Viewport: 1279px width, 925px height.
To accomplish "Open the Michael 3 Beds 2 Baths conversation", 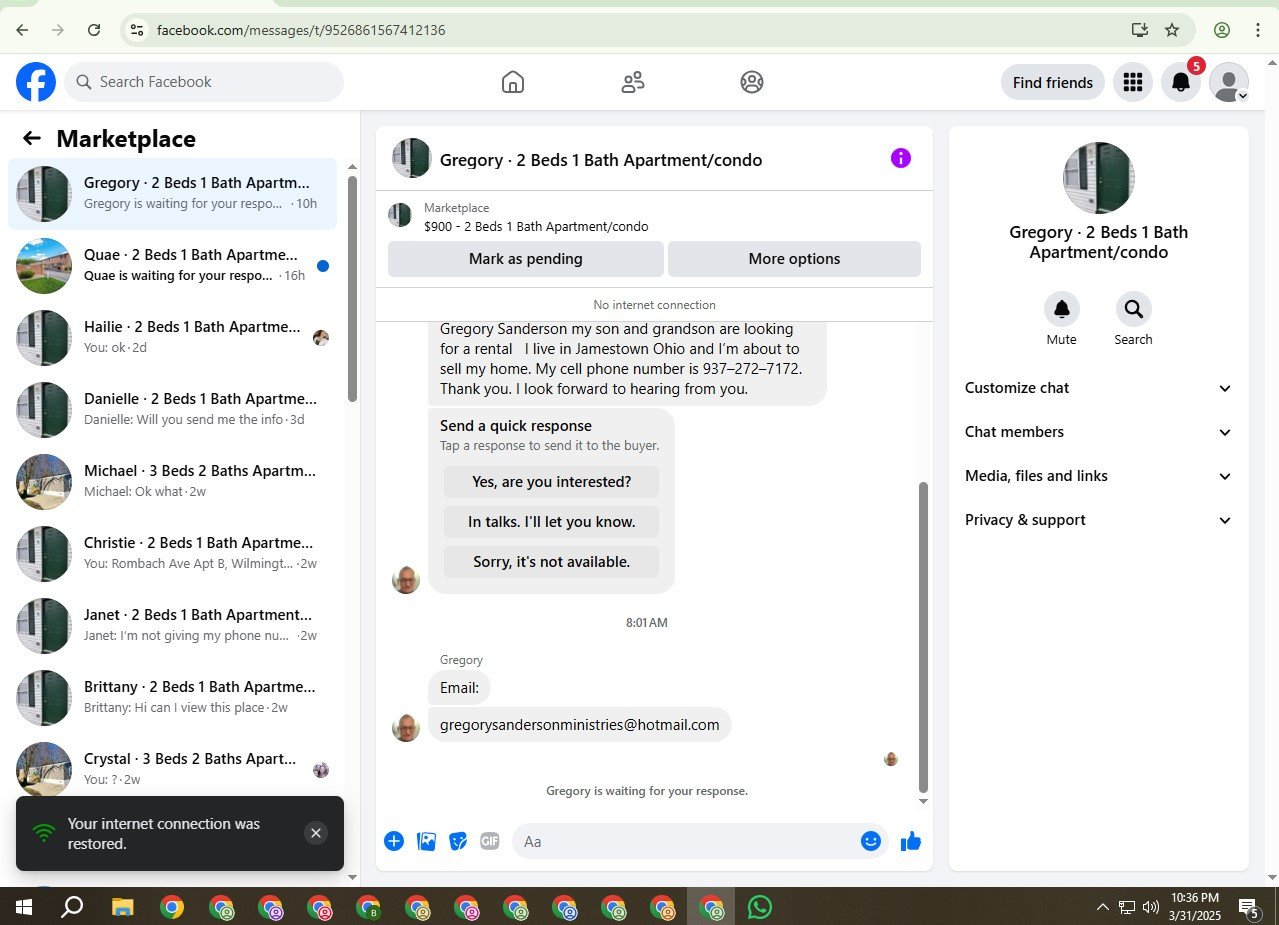I will pos(172,482).
